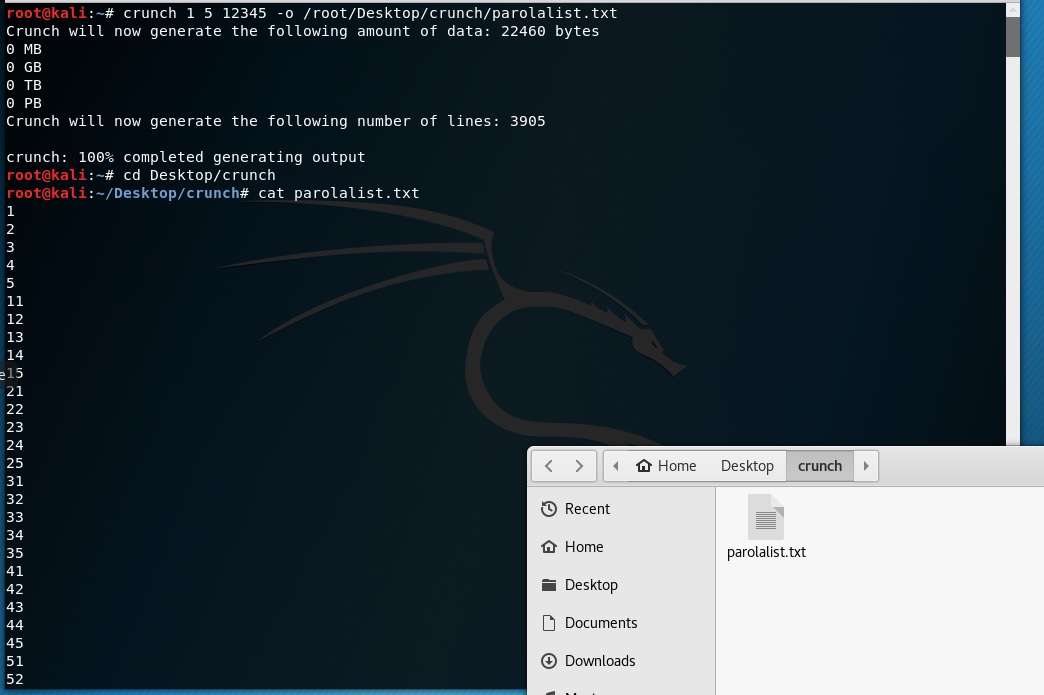Viewport: 1044px width, 695px height.
Task: Open Desktop folder from the sidebar
Action: coord(591,585)
